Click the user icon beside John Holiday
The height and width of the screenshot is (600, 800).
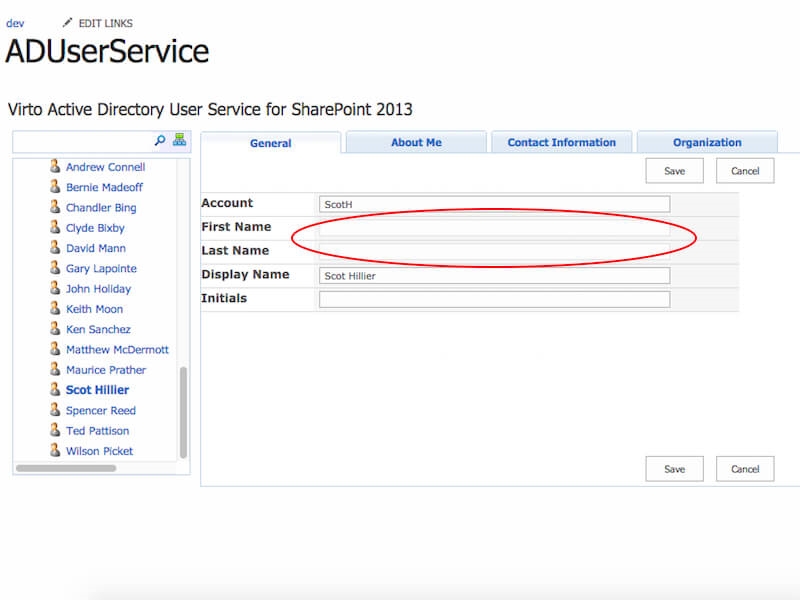pyautogui.click(x=55, y=288)
